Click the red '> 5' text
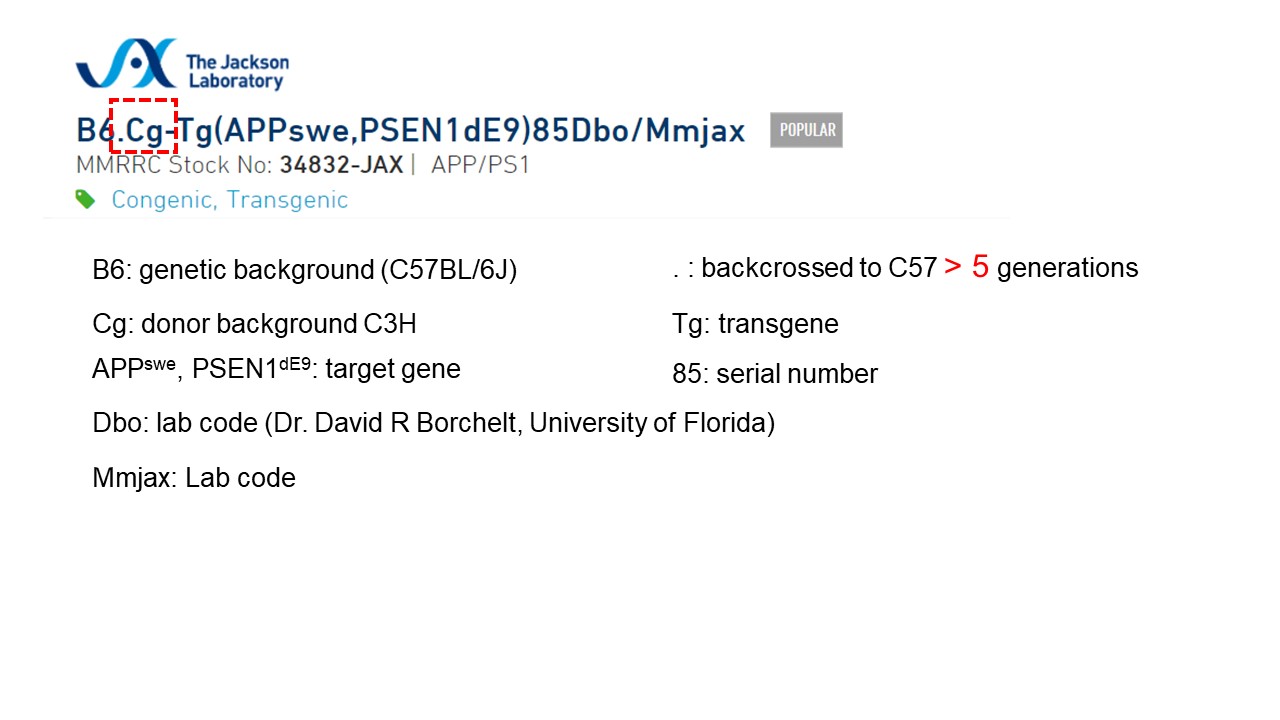 (966, 267)
